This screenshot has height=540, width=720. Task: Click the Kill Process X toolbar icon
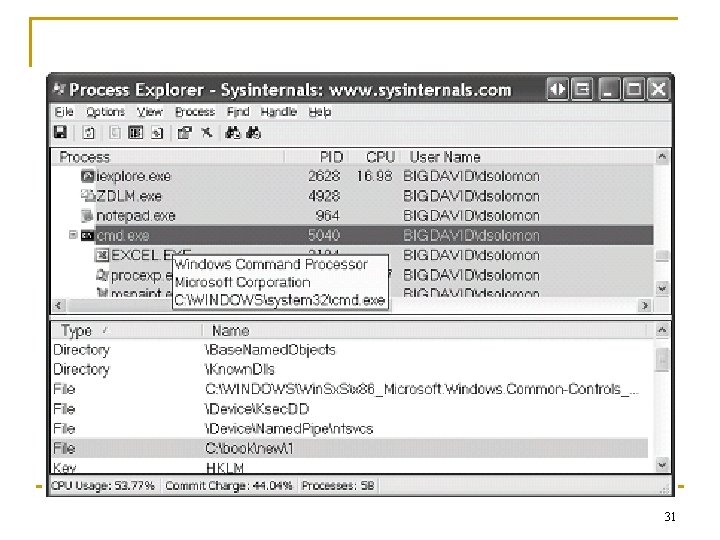(x=207, y=133)
